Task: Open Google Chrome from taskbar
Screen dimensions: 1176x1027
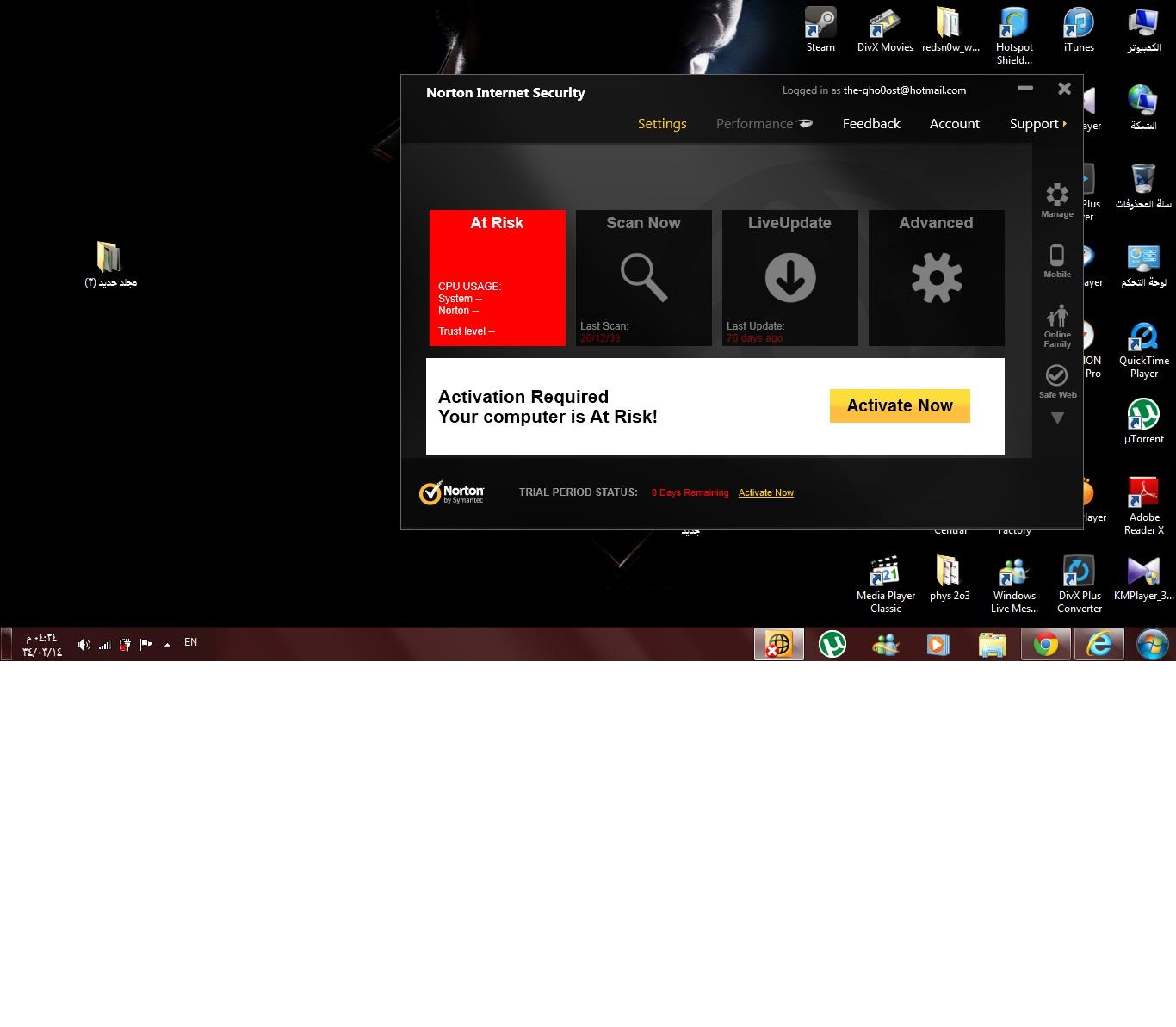Action: click(x=1045, y=644)
